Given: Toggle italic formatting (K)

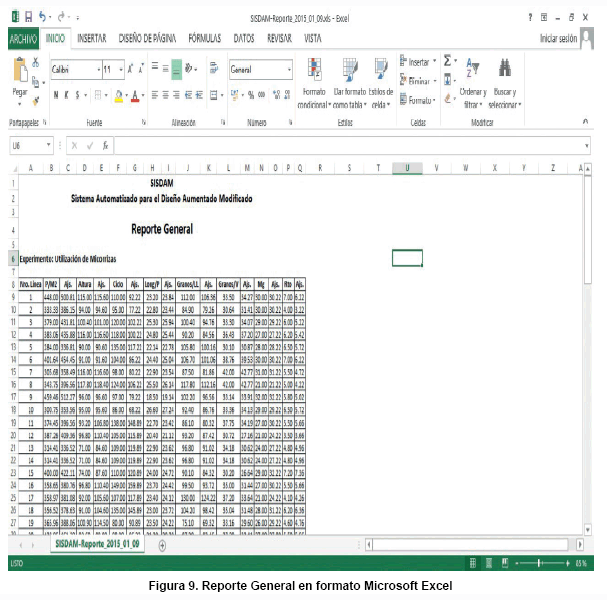Looking at the screenshot, I should pos(68,95).
